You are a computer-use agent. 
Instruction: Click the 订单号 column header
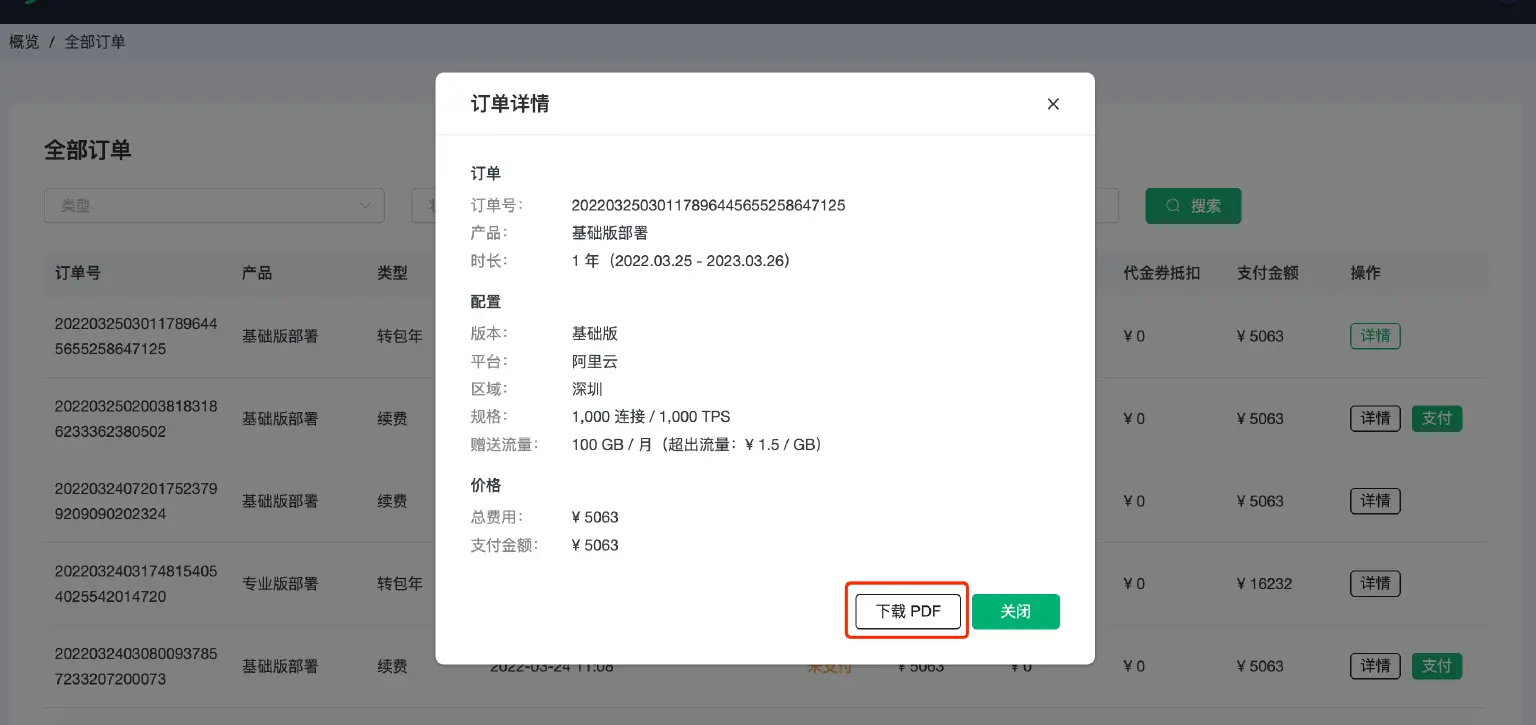(77, 272)
